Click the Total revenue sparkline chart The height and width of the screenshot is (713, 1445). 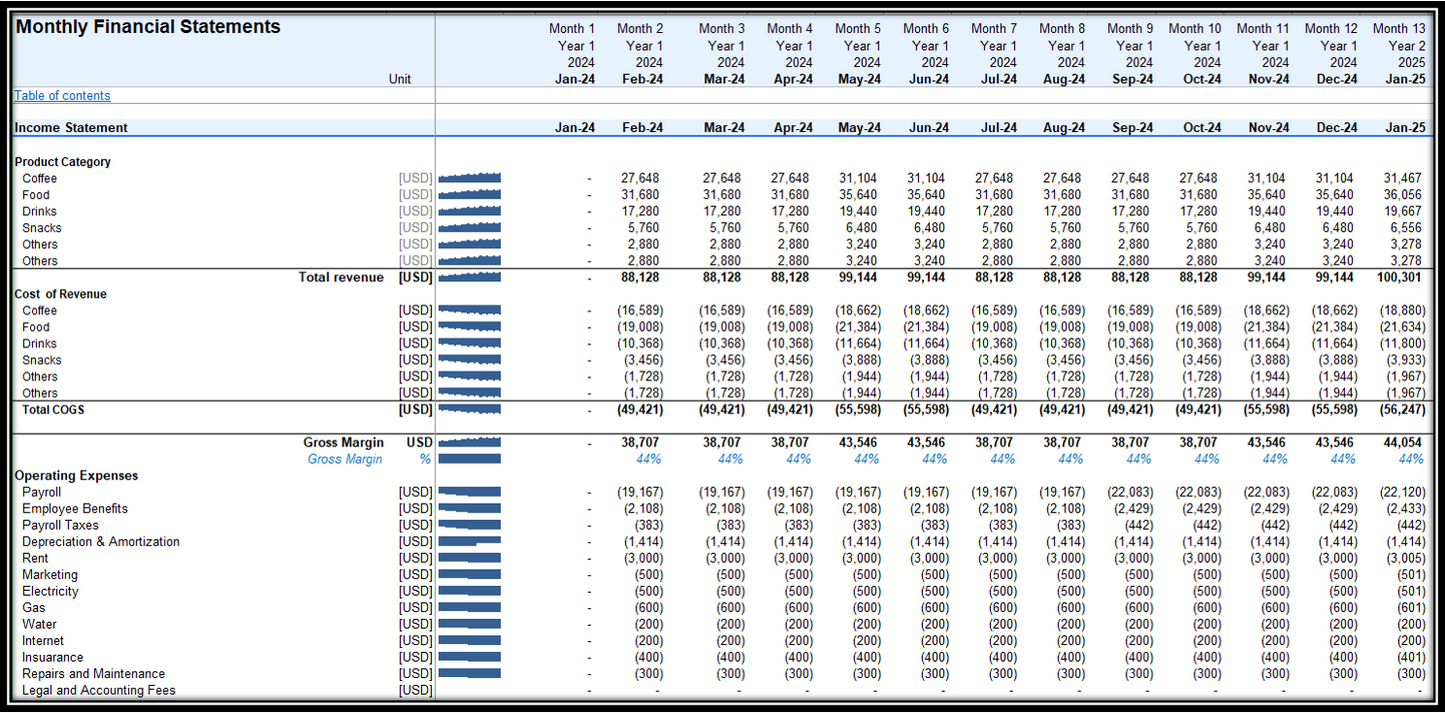coord(469,278)
